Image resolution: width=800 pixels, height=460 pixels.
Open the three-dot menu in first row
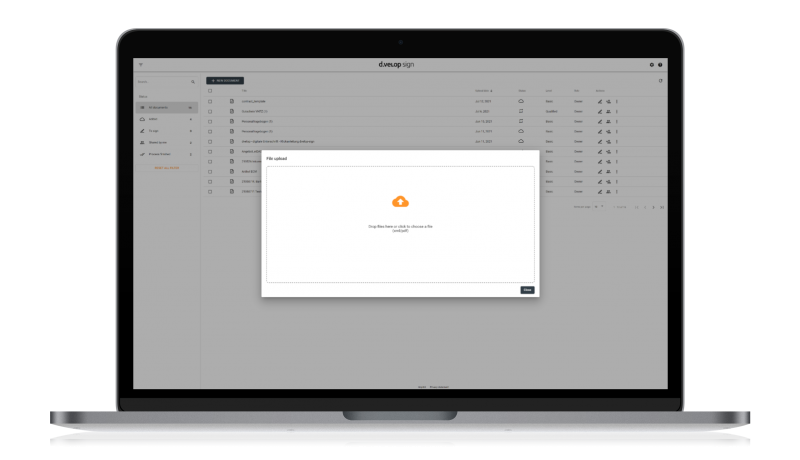(617, 101)
